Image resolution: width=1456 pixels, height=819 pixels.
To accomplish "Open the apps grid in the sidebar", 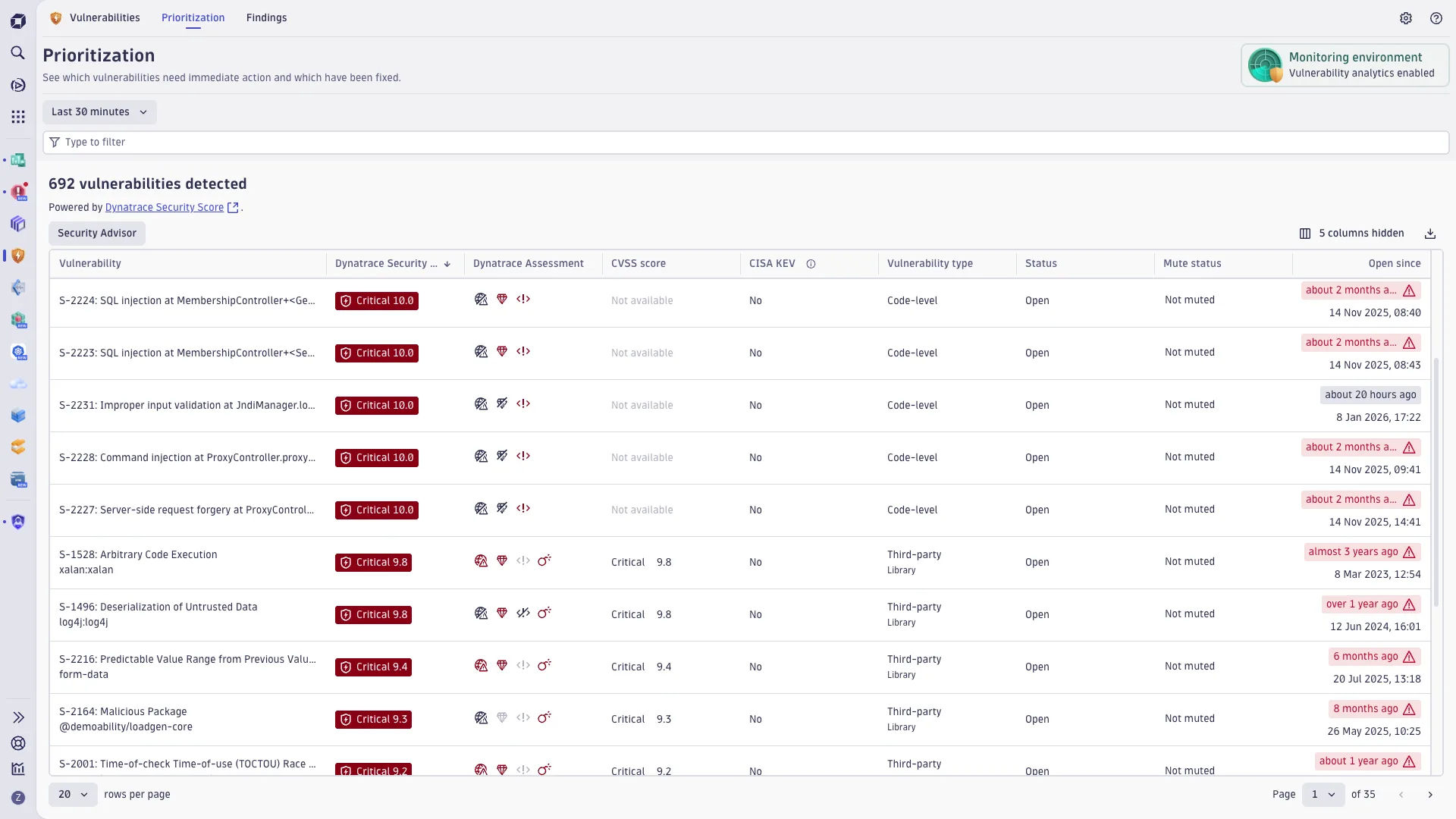I will coord(18,116).
